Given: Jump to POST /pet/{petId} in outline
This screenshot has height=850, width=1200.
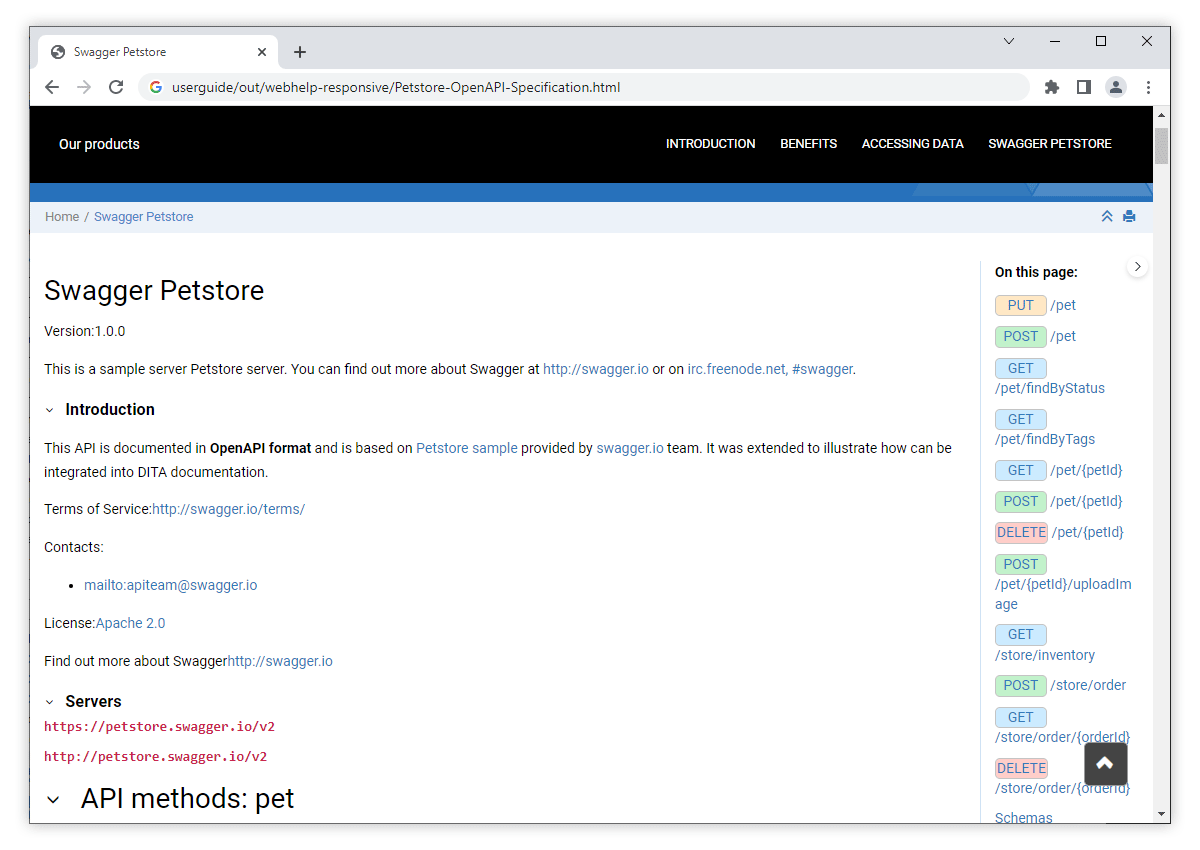Looking at the screenshot, I should 1059,501.
